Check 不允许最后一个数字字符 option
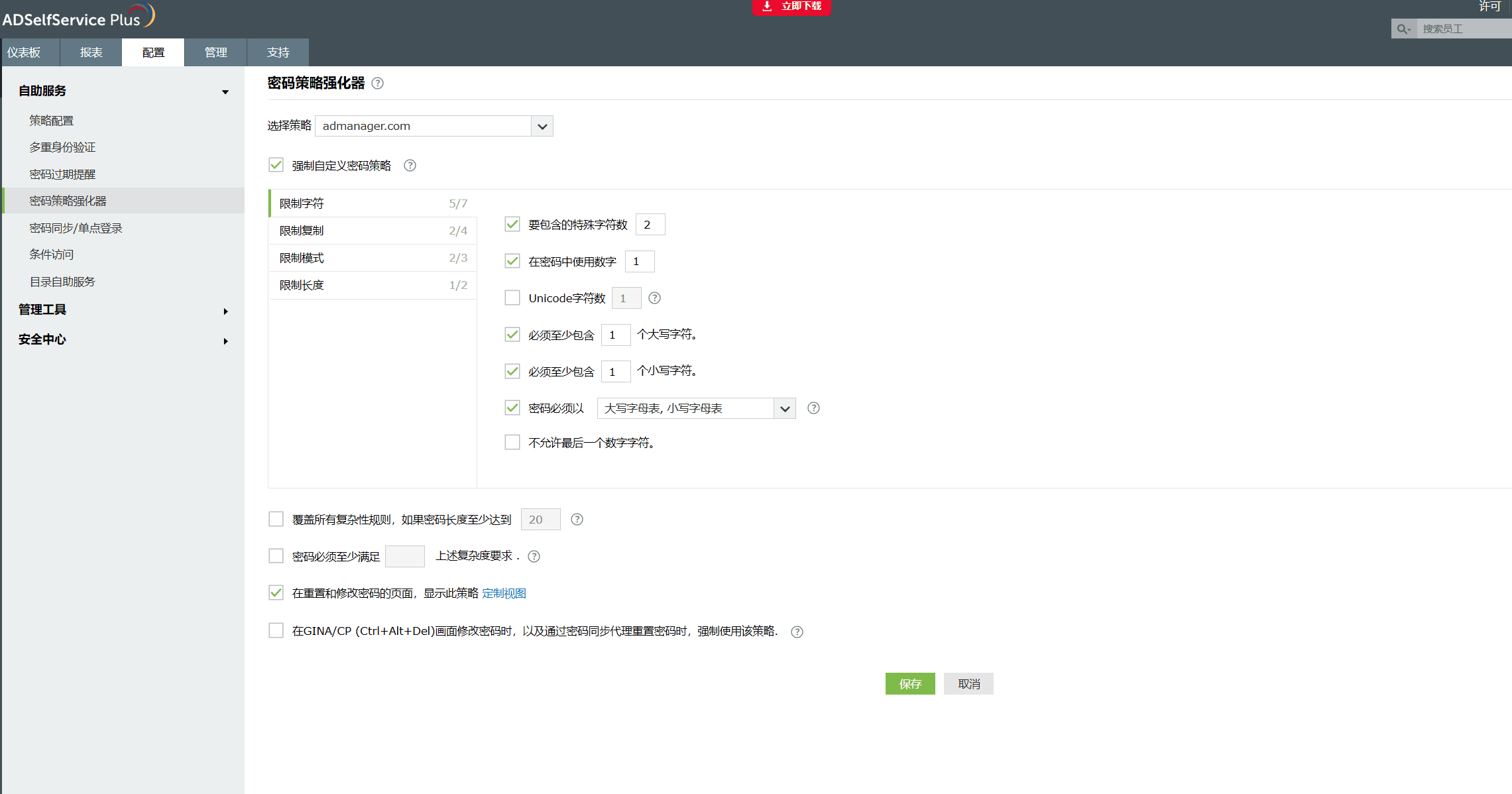1512x794 pixels. pyautogui.click(x=512, y=442)
